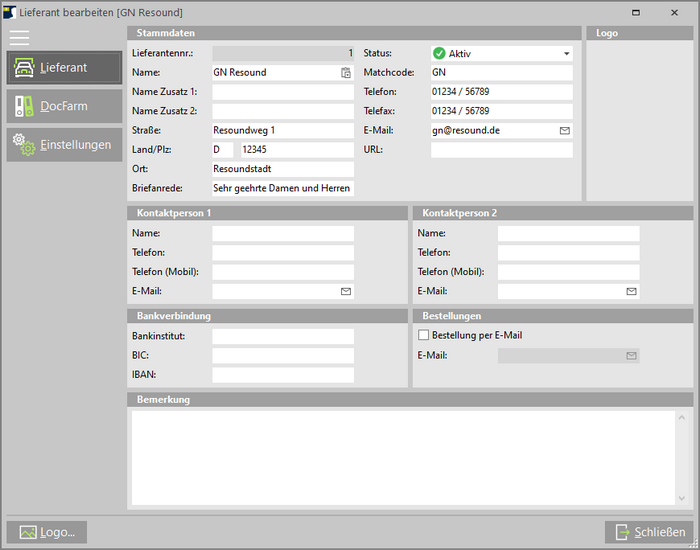Click envelope icon in Bestellungen E-Mail field
The image size is (700, 550).
tap(631, 355)
